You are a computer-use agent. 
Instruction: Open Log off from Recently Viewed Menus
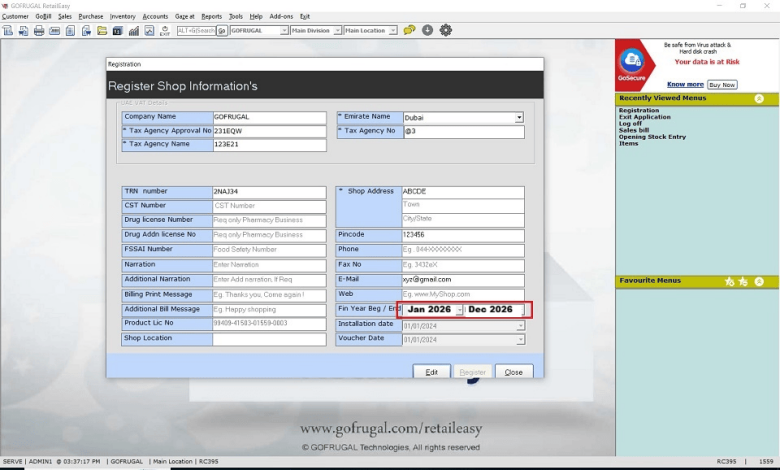coord(630,124)
